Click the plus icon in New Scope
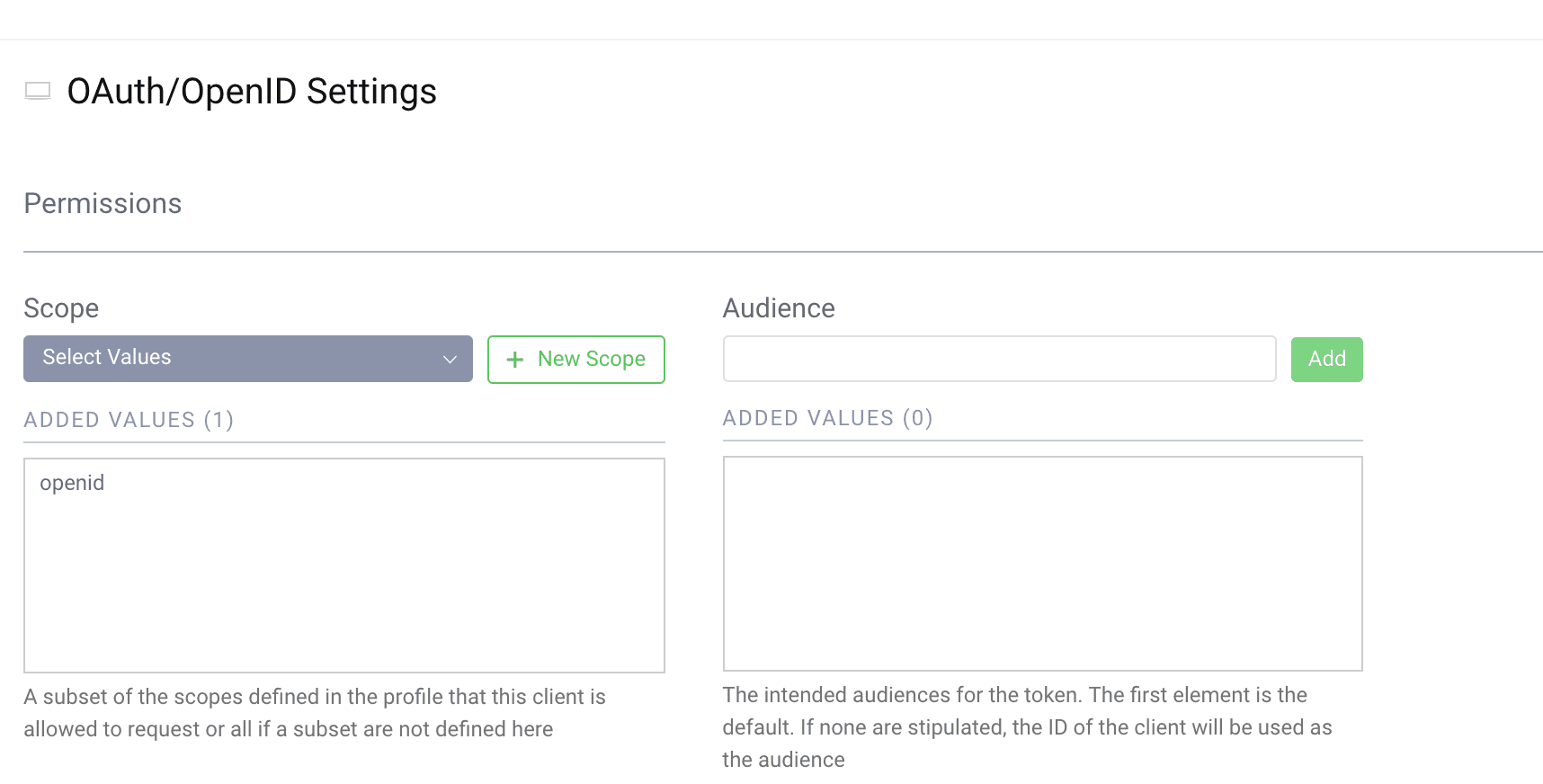 [x=515, y=360]
